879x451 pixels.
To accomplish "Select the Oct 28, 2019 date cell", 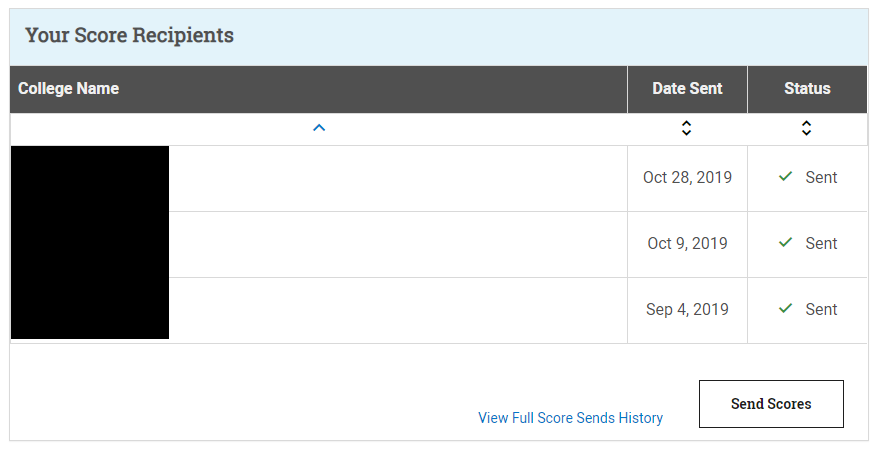I will 687,178.
